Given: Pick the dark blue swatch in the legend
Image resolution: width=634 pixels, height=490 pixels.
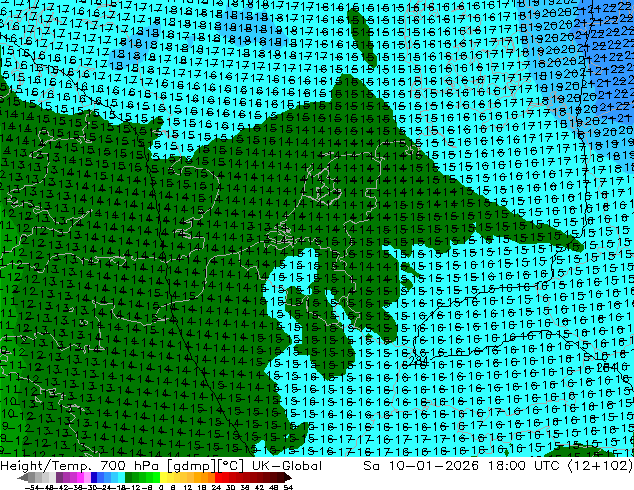Looking at the screenshot, I should [94, 478].
